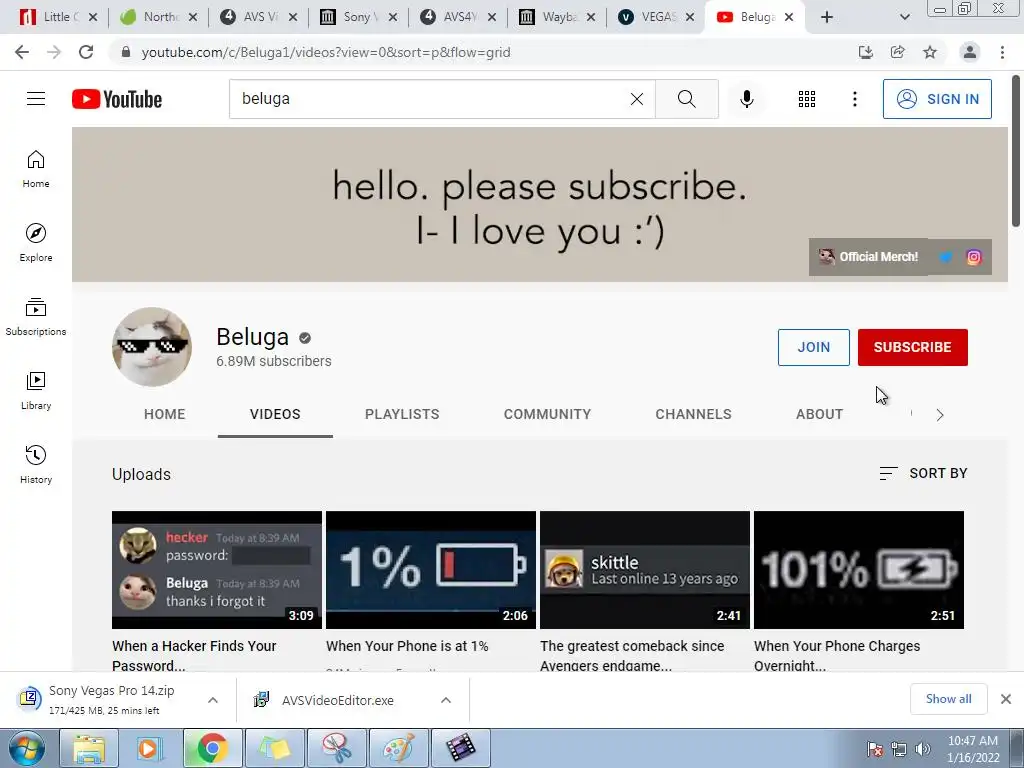Open the YouTube hamburger guide menu
The height and width of the screenshot is (768, 1024).
tap(36, 99)
